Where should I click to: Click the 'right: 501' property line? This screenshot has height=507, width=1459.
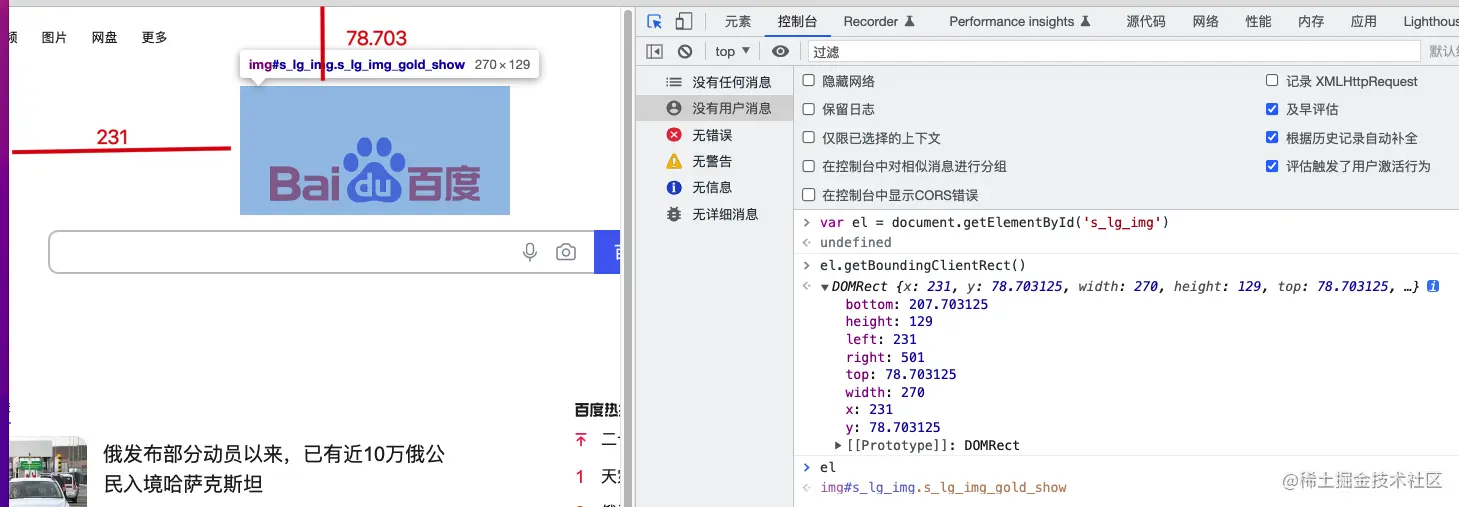pos(885,357)
